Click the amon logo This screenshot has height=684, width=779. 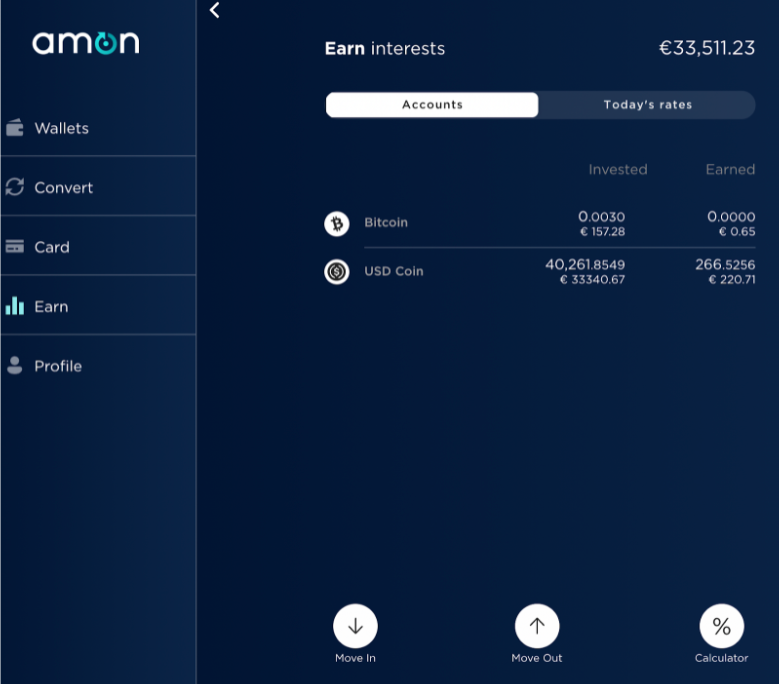pyautogui.click(x=86, y=43)
